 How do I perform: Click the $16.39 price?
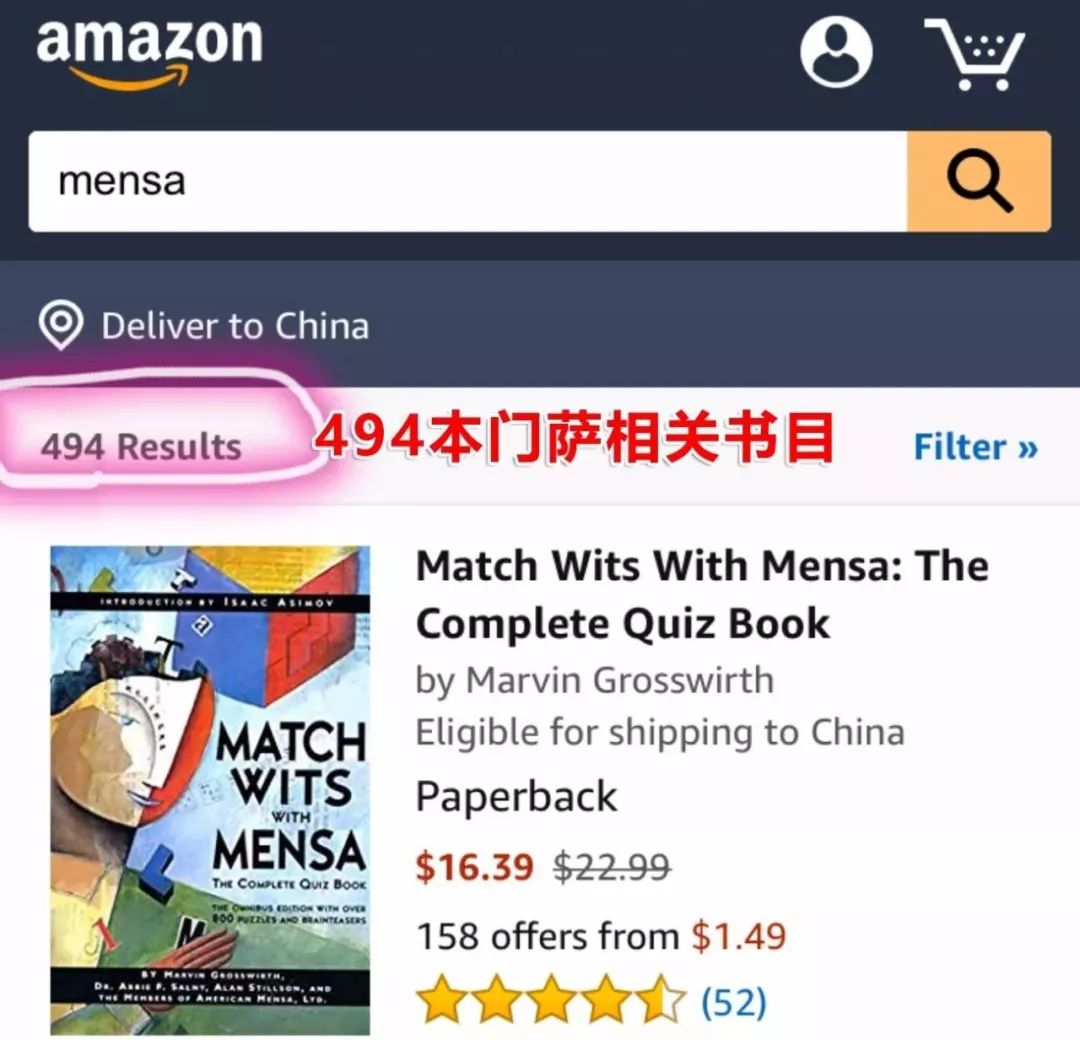475,866
